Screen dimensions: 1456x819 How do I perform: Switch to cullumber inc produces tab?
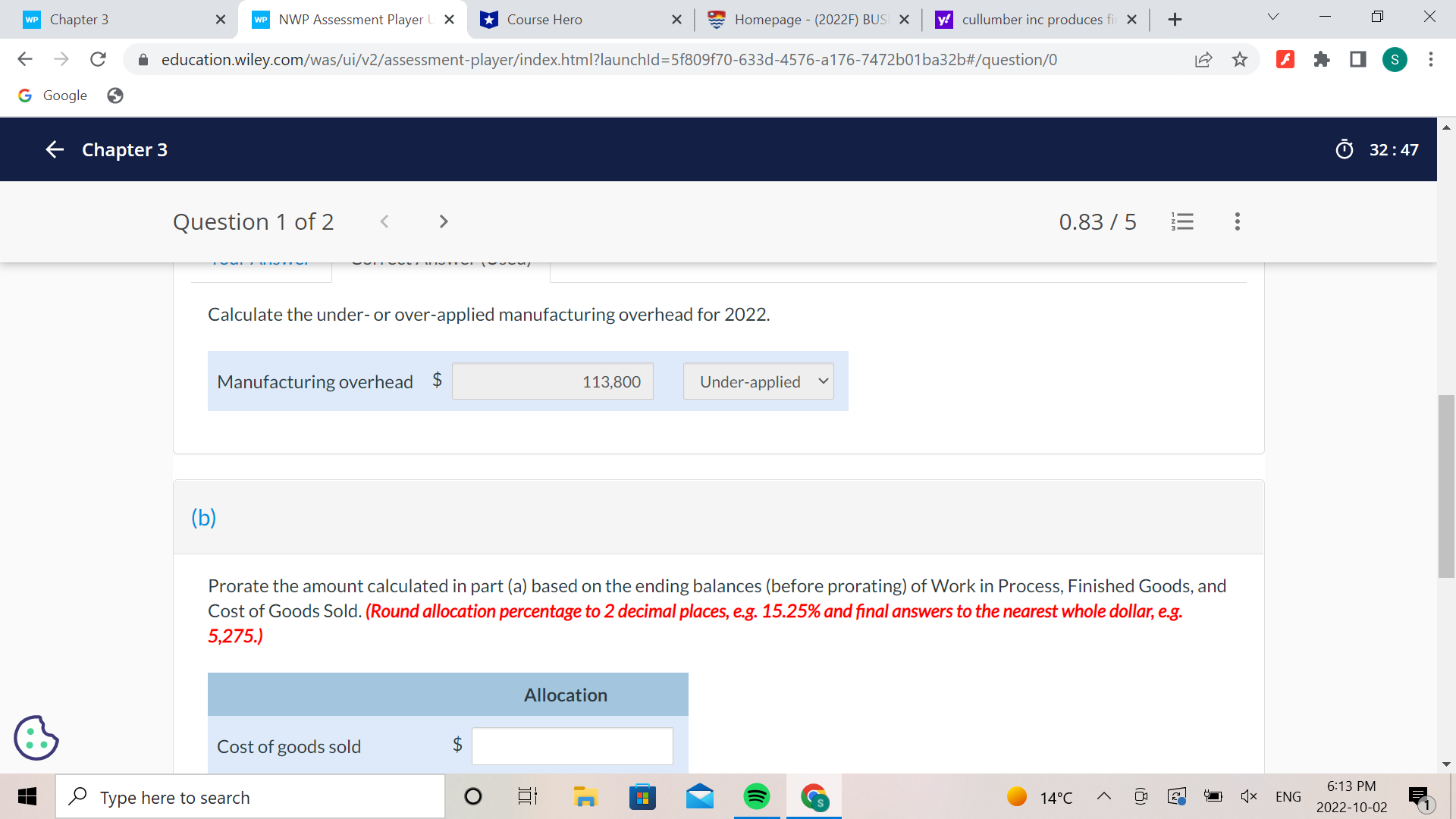[1031, 19]
